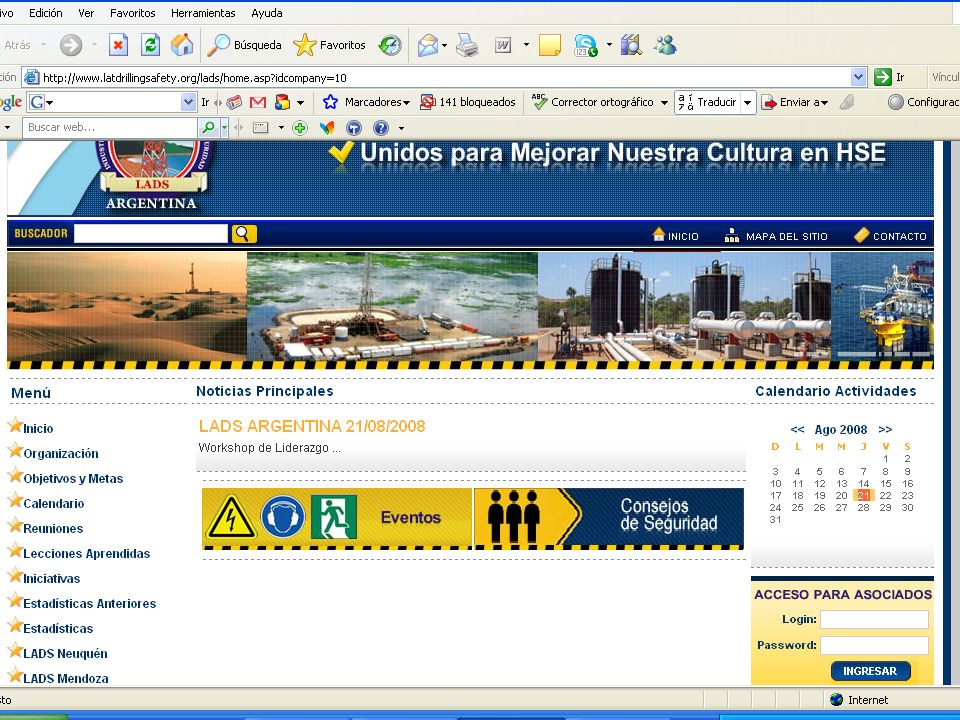Expand the Traducir dropdown arrow
The width and height of the screenshot is (960, 720).
(748, 102)
